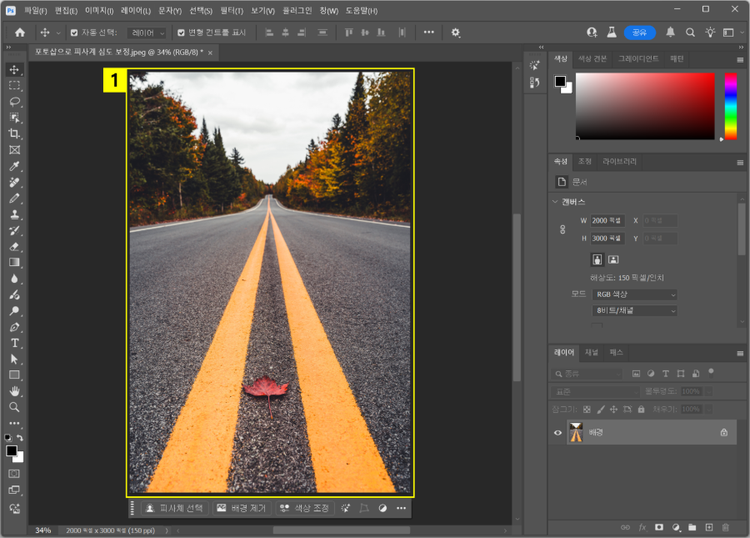
Task: Select the Pen tool
Action: coord(14,327)
